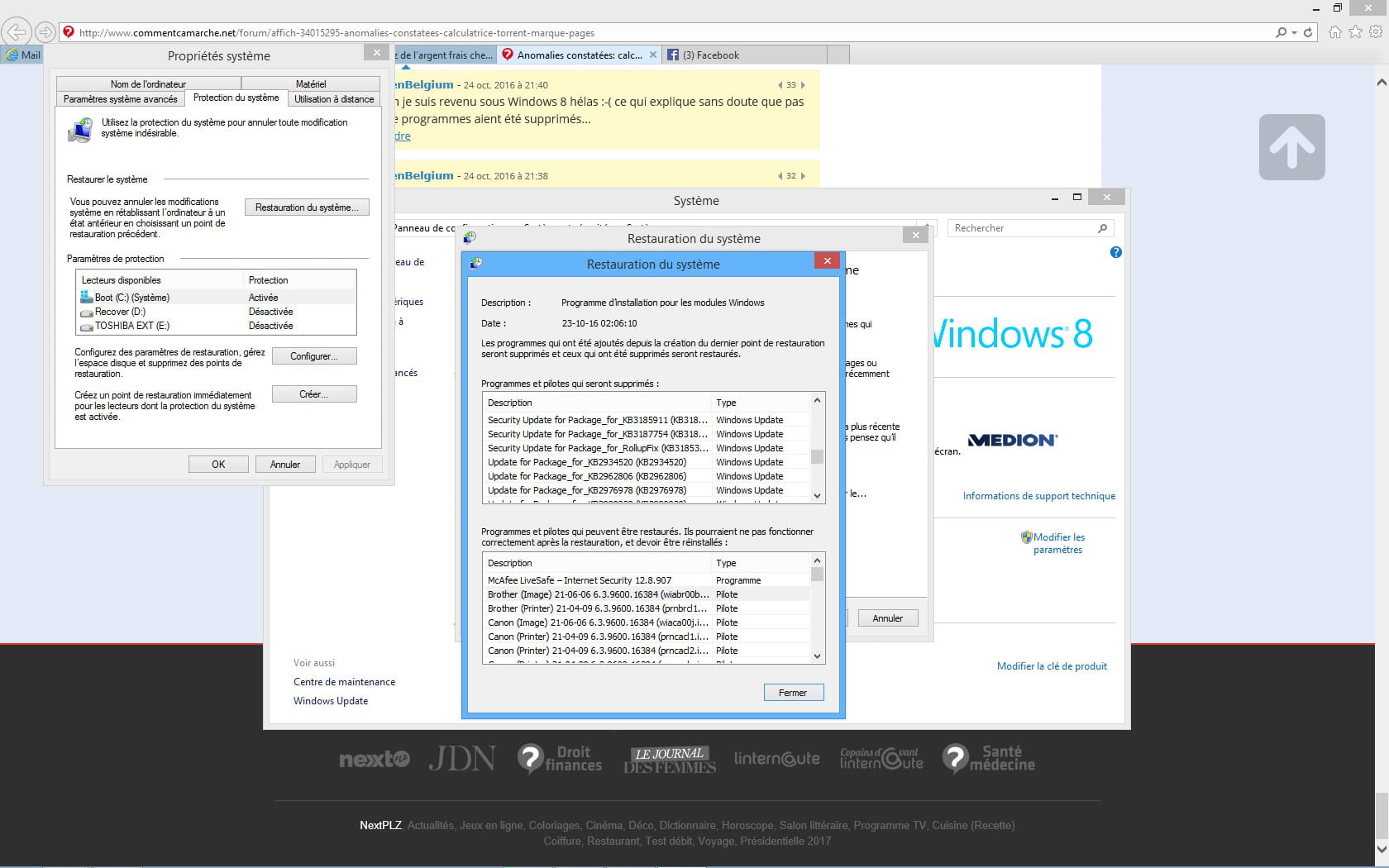Click Annuler in Propriétés système dialog
Screen dimensions: 1389x868
285,465
